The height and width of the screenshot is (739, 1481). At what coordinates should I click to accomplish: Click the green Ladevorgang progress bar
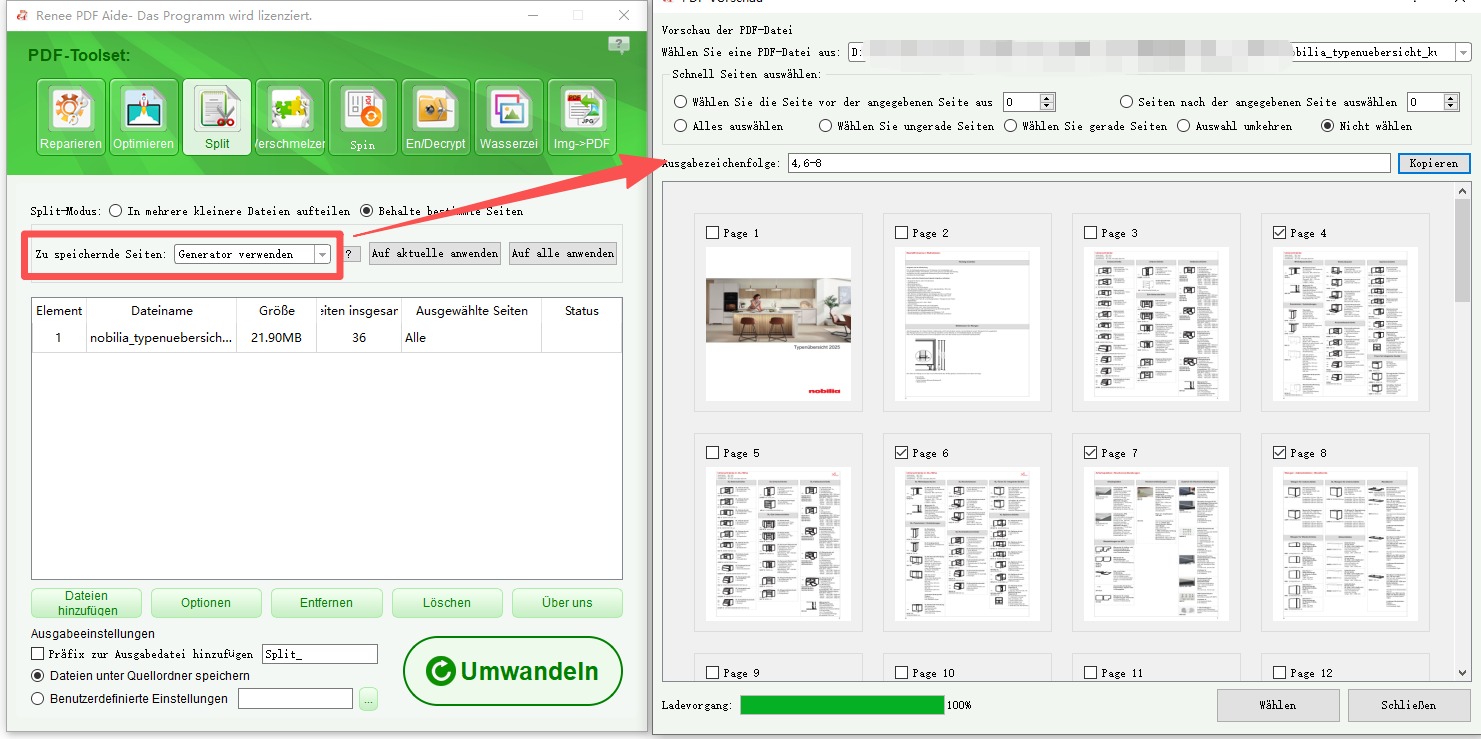[841, 705]
